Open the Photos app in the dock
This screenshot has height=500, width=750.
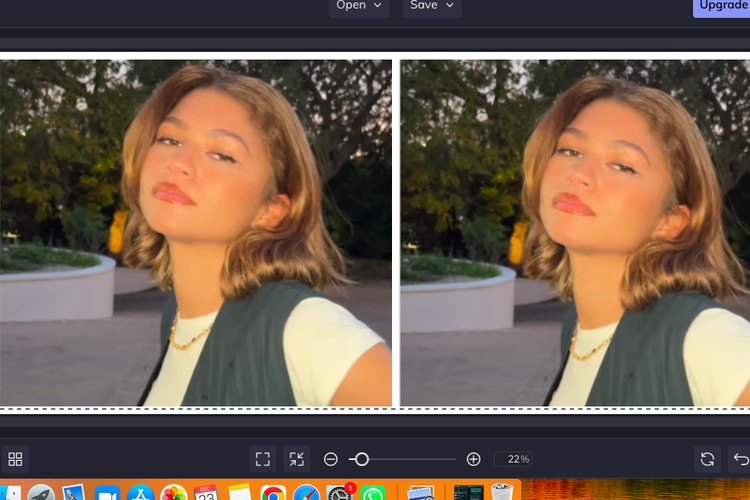click(173, 492)
